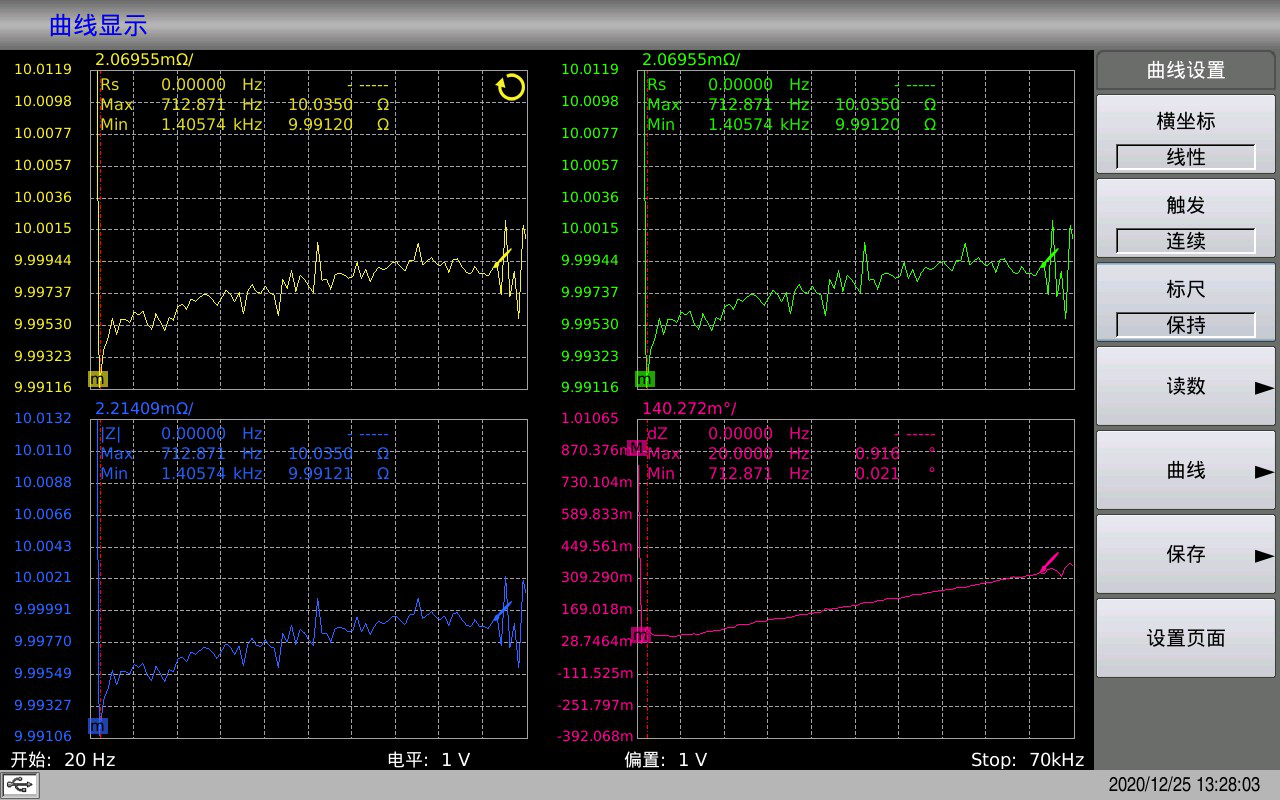Open the 设置页面 button
The height and width of the screenshot is (800, 1280).
pos(1186,638)
